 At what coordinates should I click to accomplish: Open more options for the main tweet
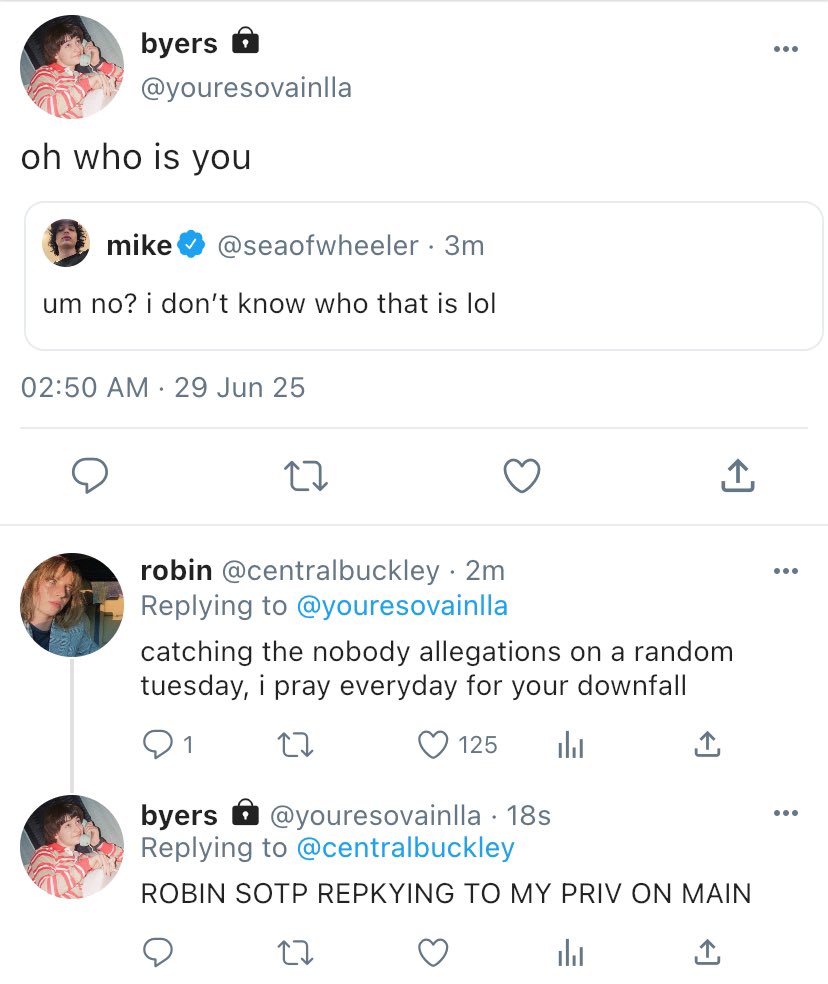(x=786, y=49)
